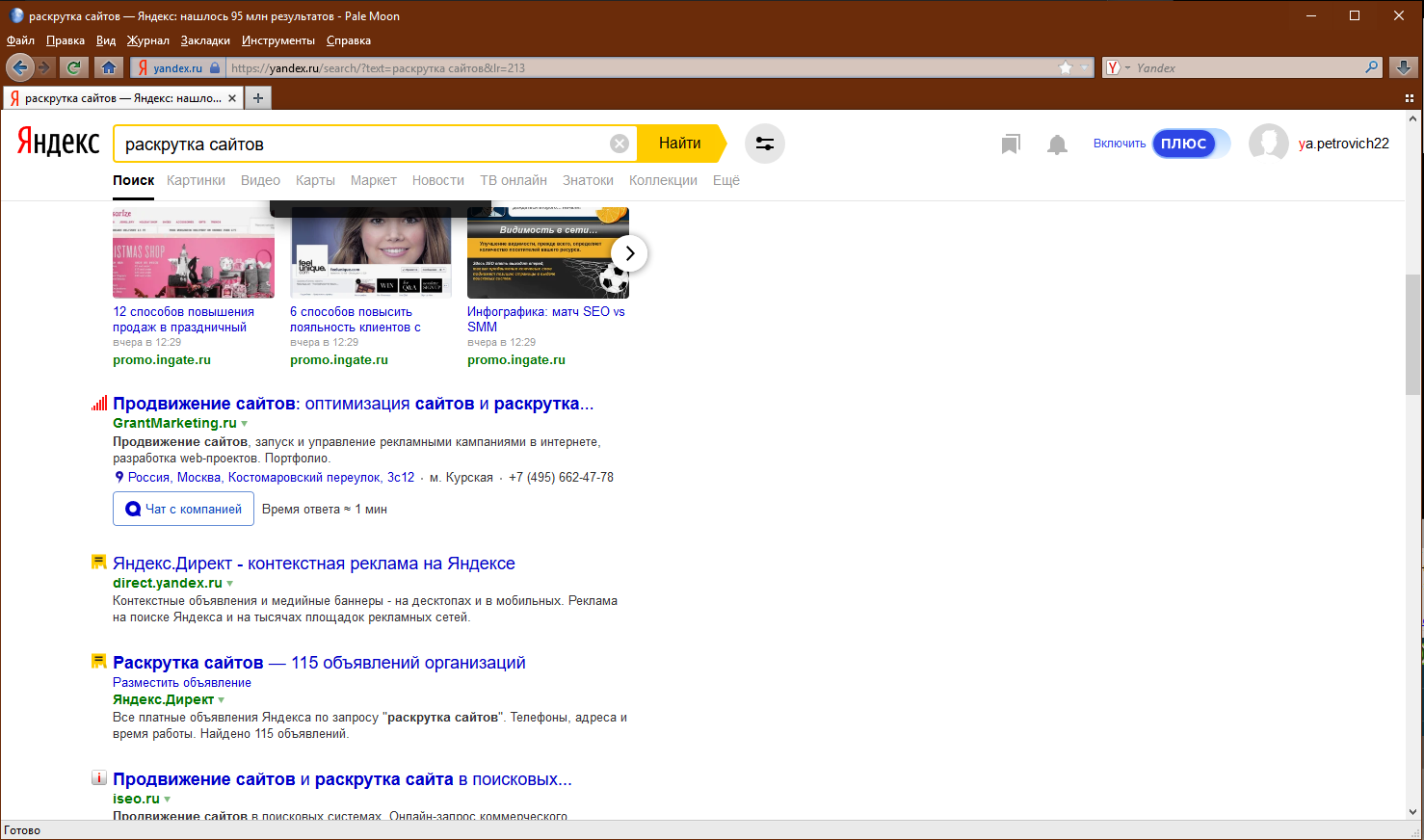Open Продвижение сайтов: оптимизация сайтов result
The width and height of the screenshot is (1424, 840).
353,404
